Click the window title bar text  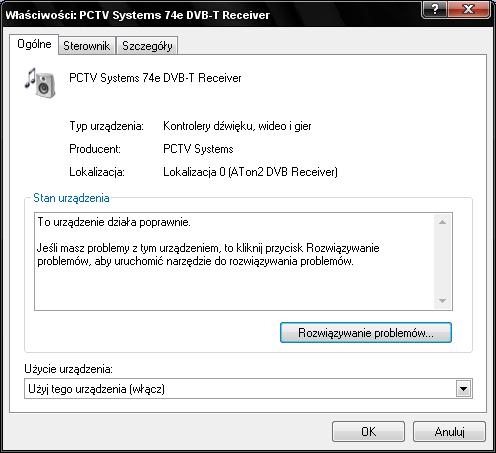[137, 15]
